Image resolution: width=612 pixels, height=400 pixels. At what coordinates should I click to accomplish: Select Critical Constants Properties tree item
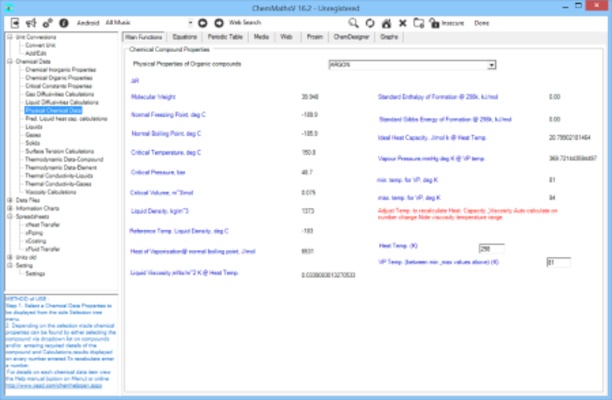(59, 86)
